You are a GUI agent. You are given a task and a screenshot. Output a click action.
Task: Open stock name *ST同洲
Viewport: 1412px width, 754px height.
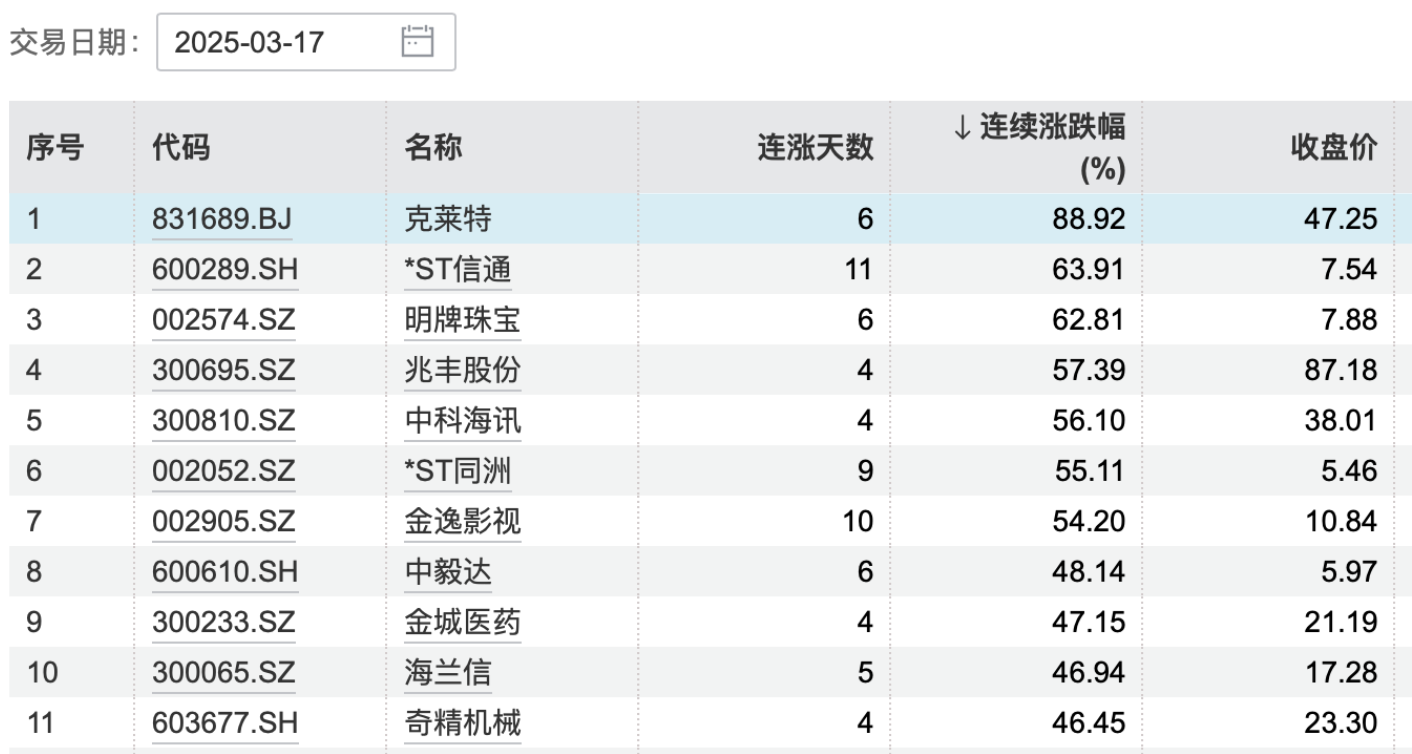[458, 471]
